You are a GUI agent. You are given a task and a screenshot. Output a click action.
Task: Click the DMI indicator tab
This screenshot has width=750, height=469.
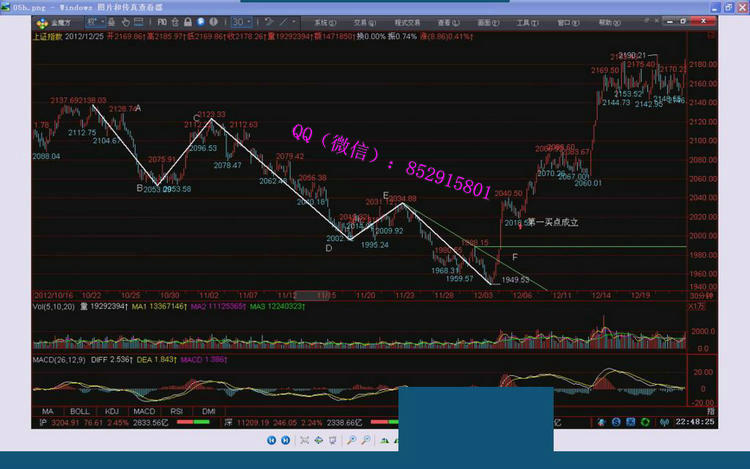[x=210, y=410]
